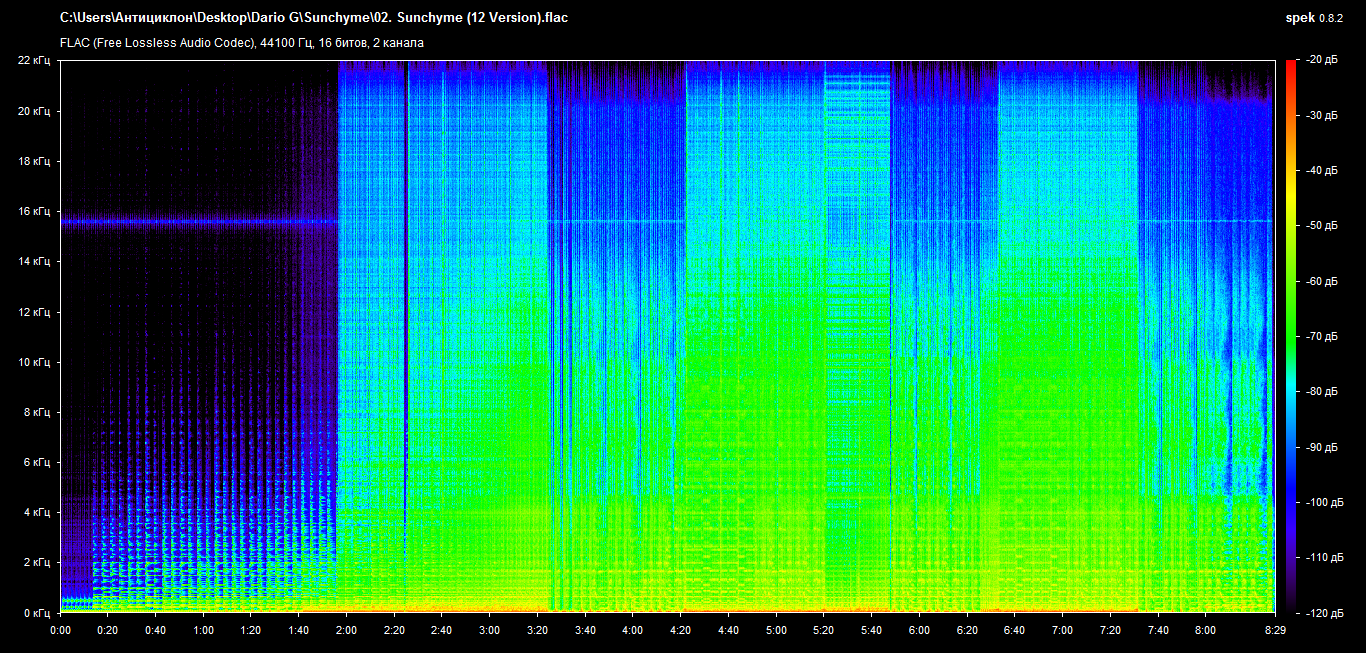Click the '0:20' time axis label
This screenshot has height=653, width=1366.
tap(108, 631)
